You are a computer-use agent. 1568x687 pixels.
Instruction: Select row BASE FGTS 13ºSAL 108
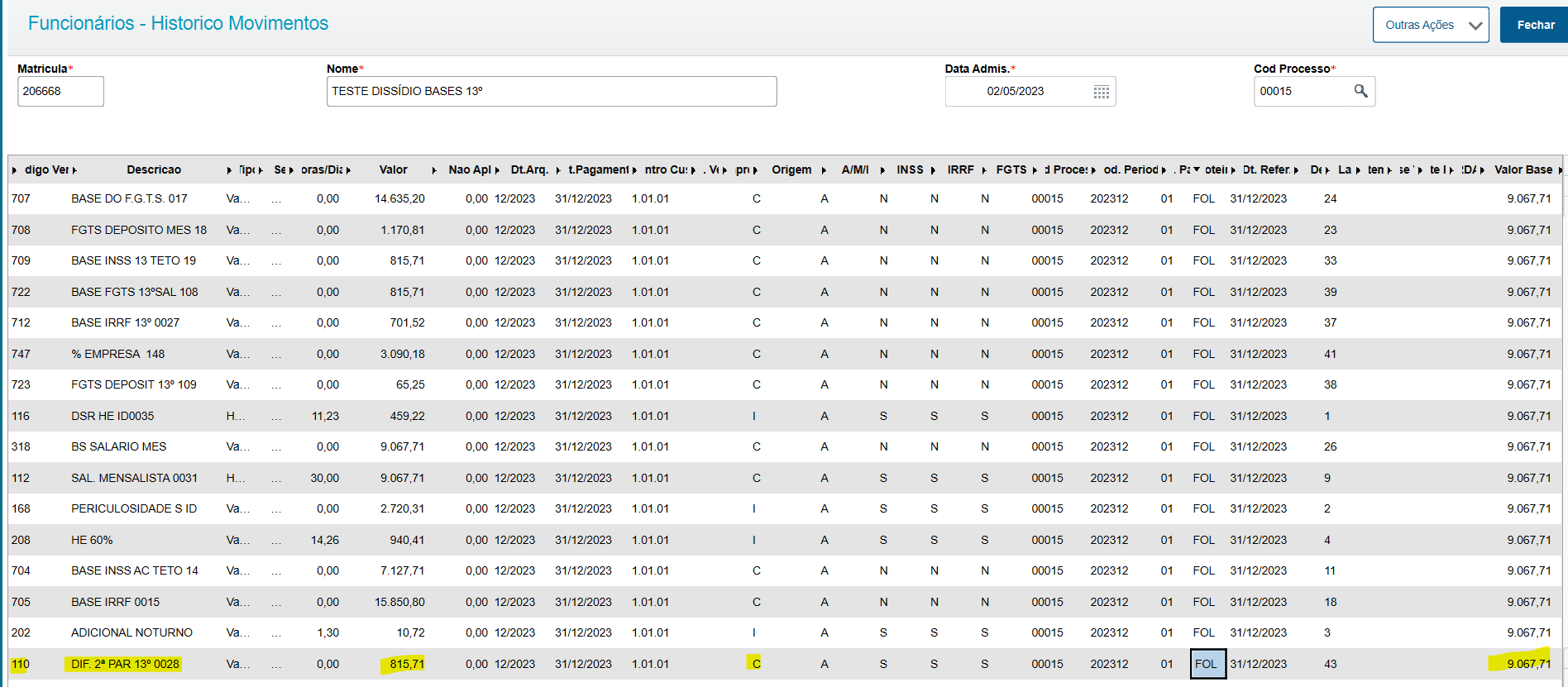coord(785,292)
